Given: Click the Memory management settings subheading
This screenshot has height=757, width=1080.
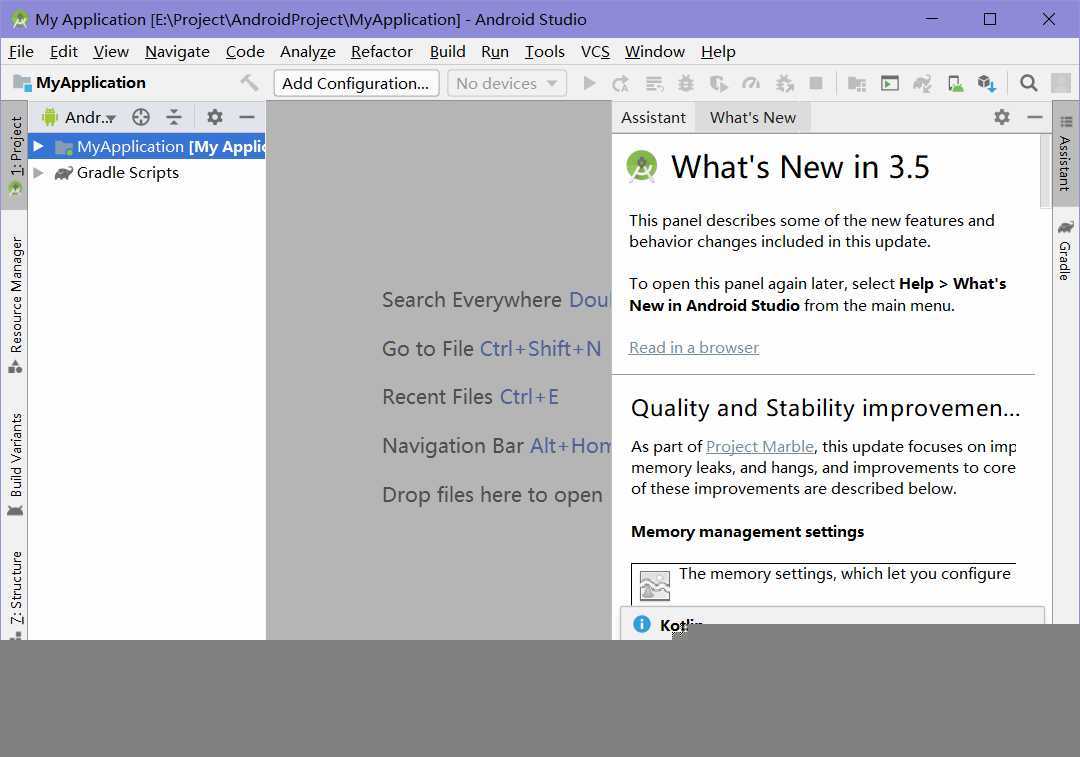Looking at the screenshot, I should 747,532.
